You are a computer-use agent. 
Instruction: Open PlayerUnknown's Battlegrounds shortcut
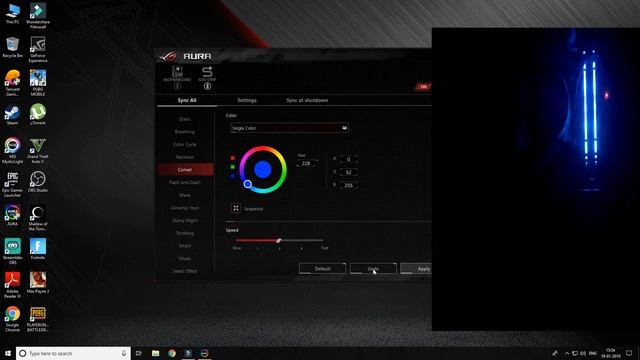(x=38, y=319)
